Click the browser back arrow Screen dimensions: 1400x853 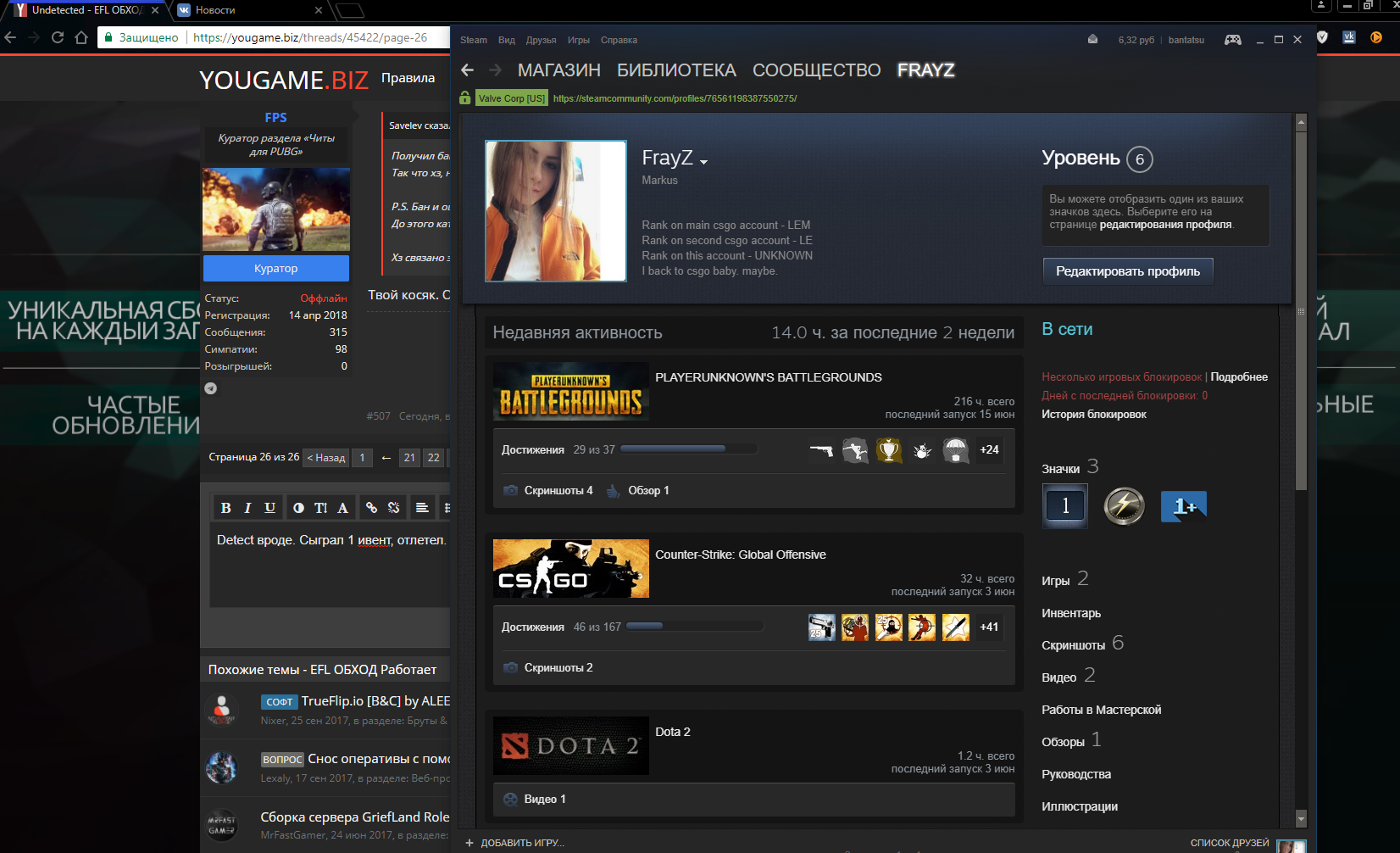click(10, 37)
